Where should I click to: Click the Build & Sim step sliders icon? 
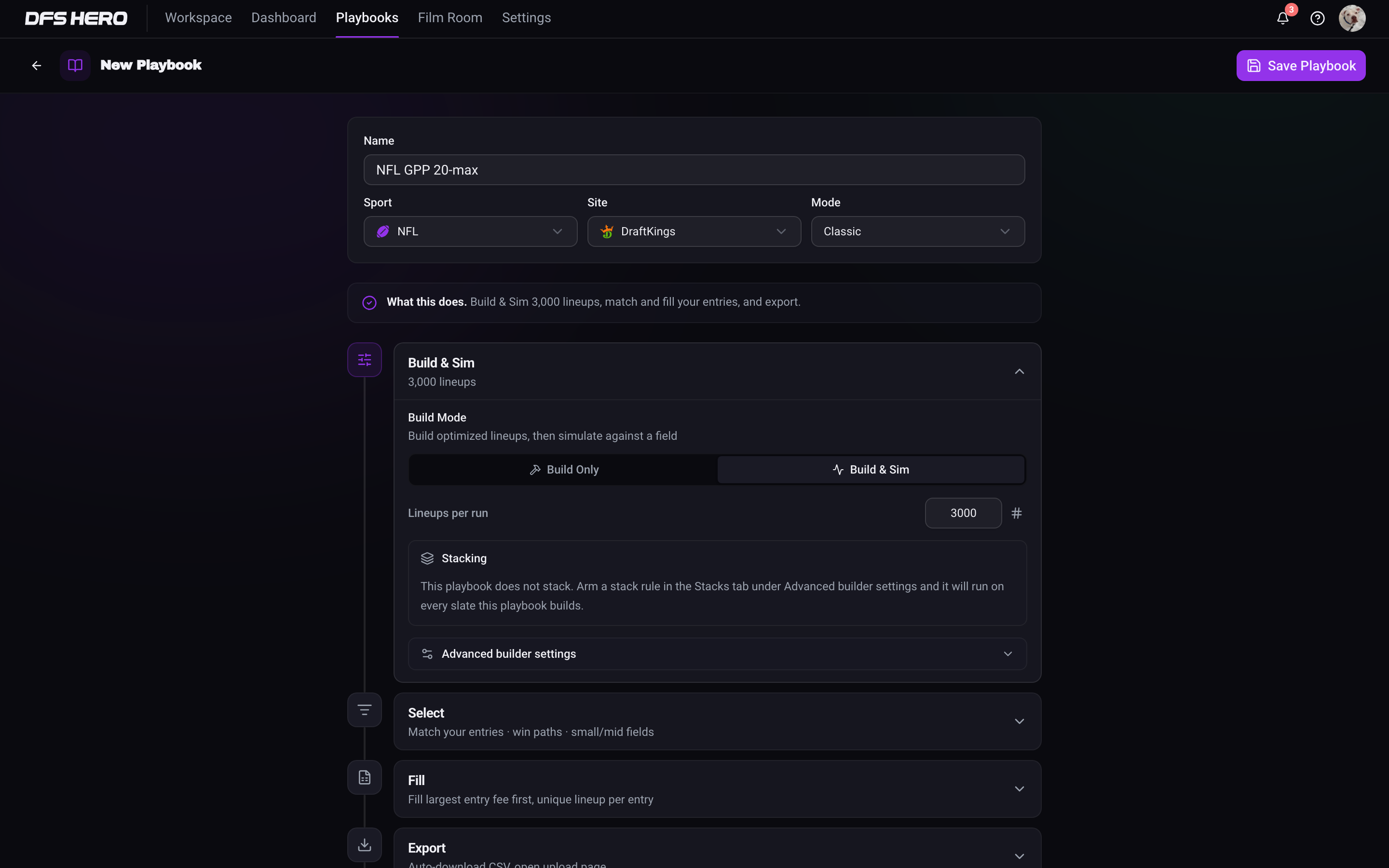365,360
